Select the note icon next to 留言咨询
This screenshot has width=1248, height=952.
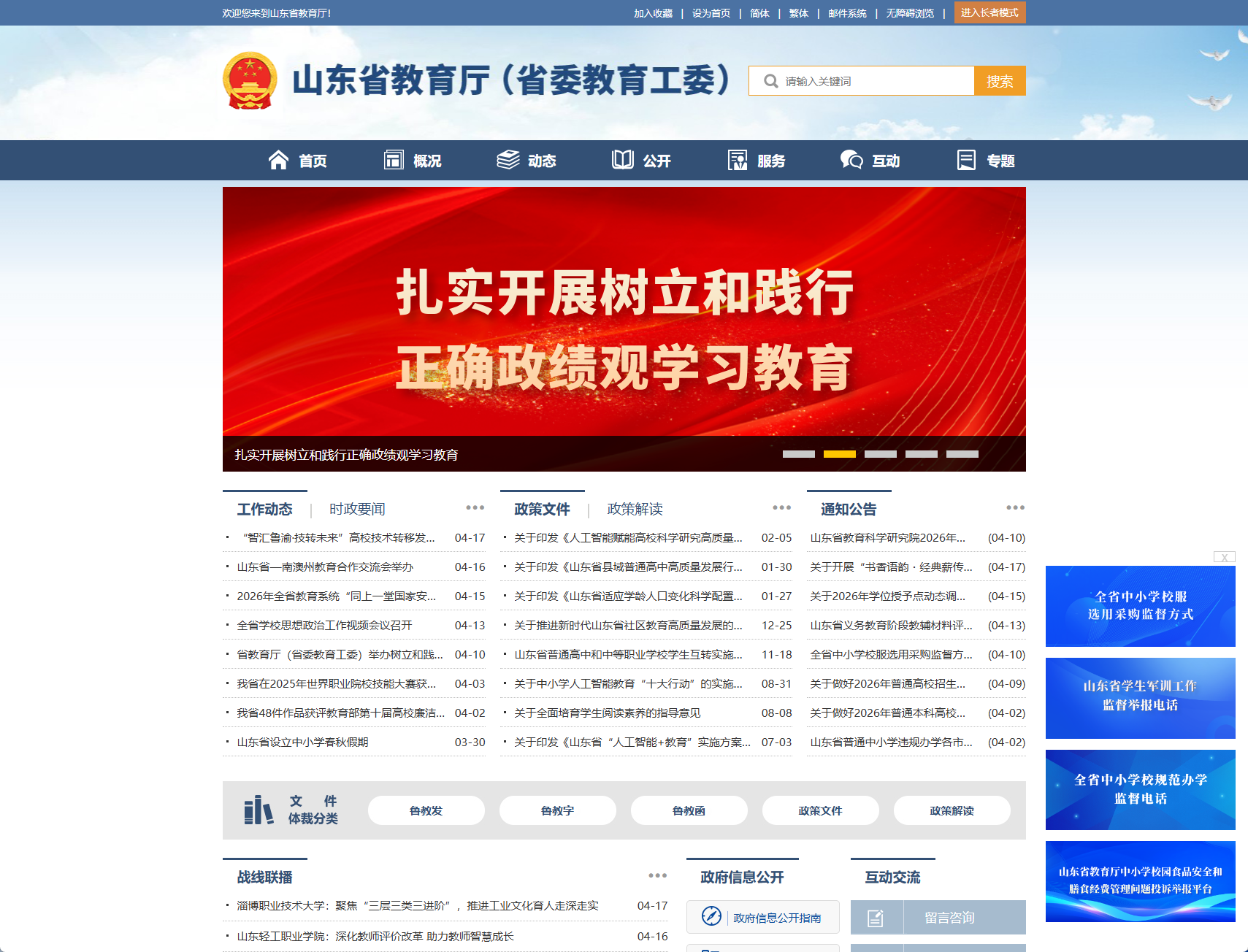[877, 917]
